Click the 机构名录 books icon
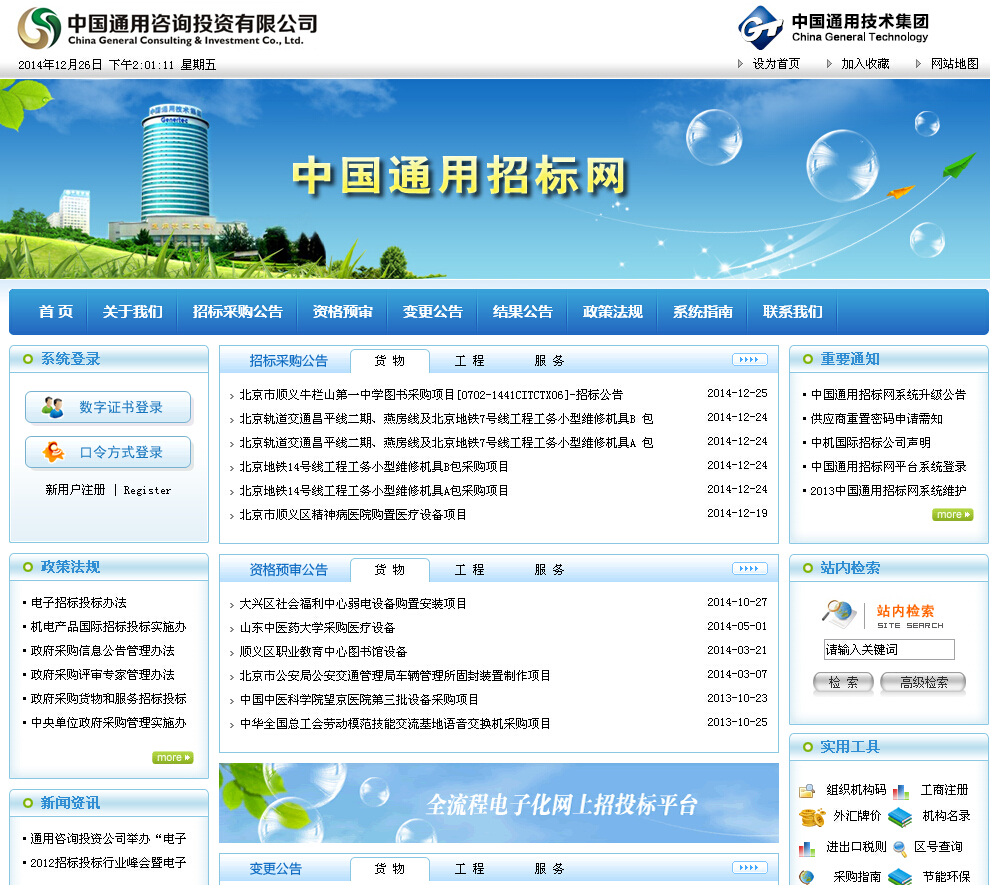 click(x=900, y=818)
